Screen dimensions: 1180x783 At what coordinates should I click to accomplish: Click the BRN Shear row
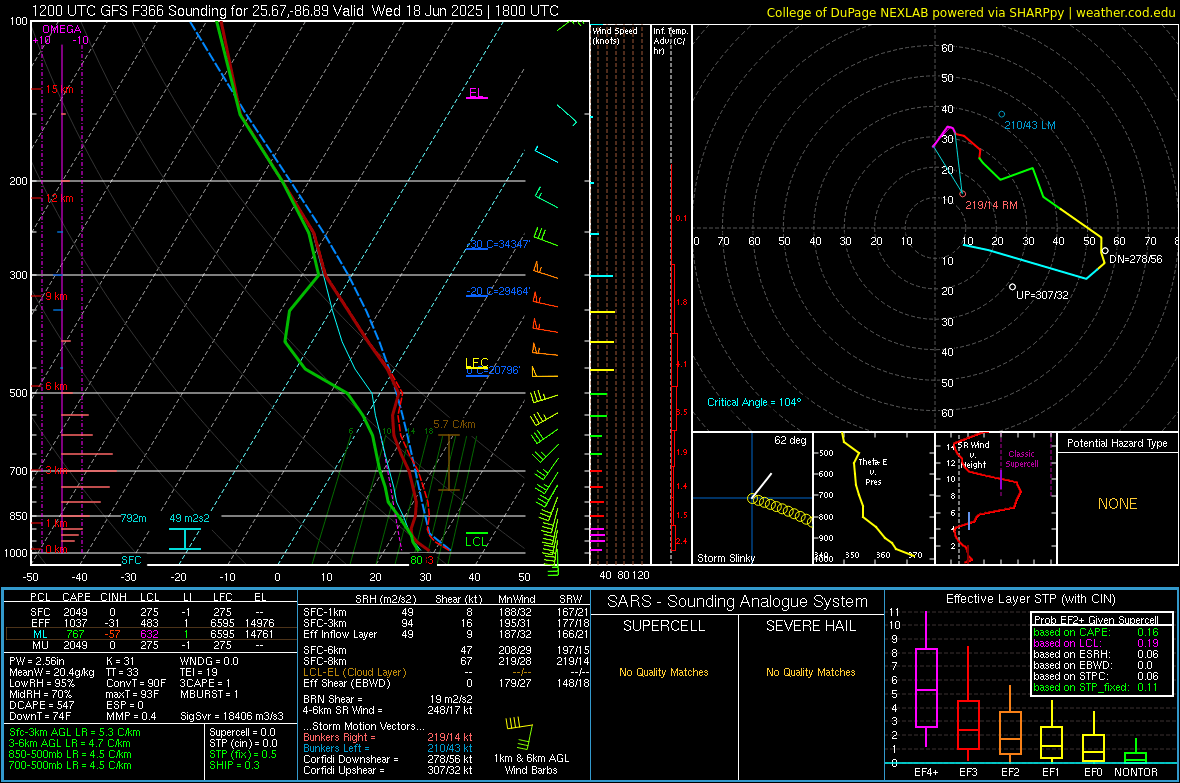tap(388, 699)
